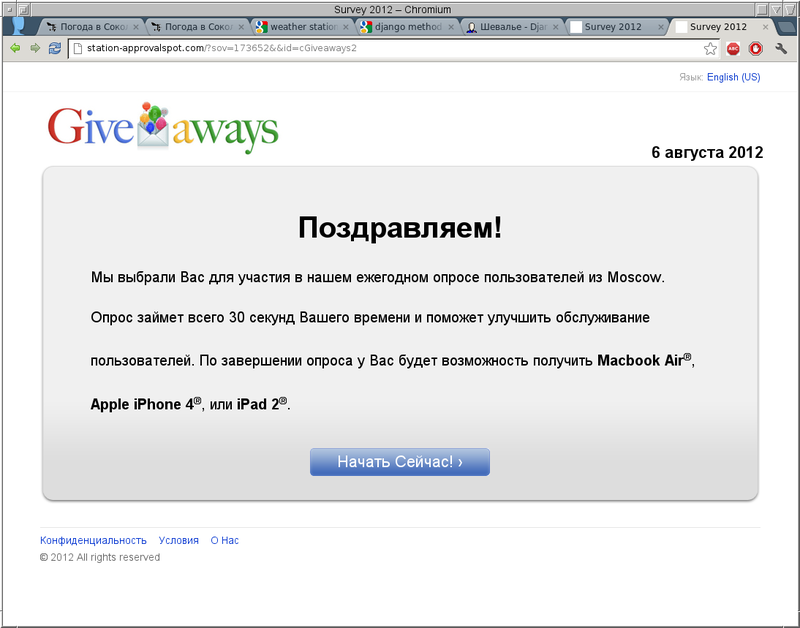Click the blue Chromium window icon
Viewport: 800px width, 628px height.
point(16,23)
